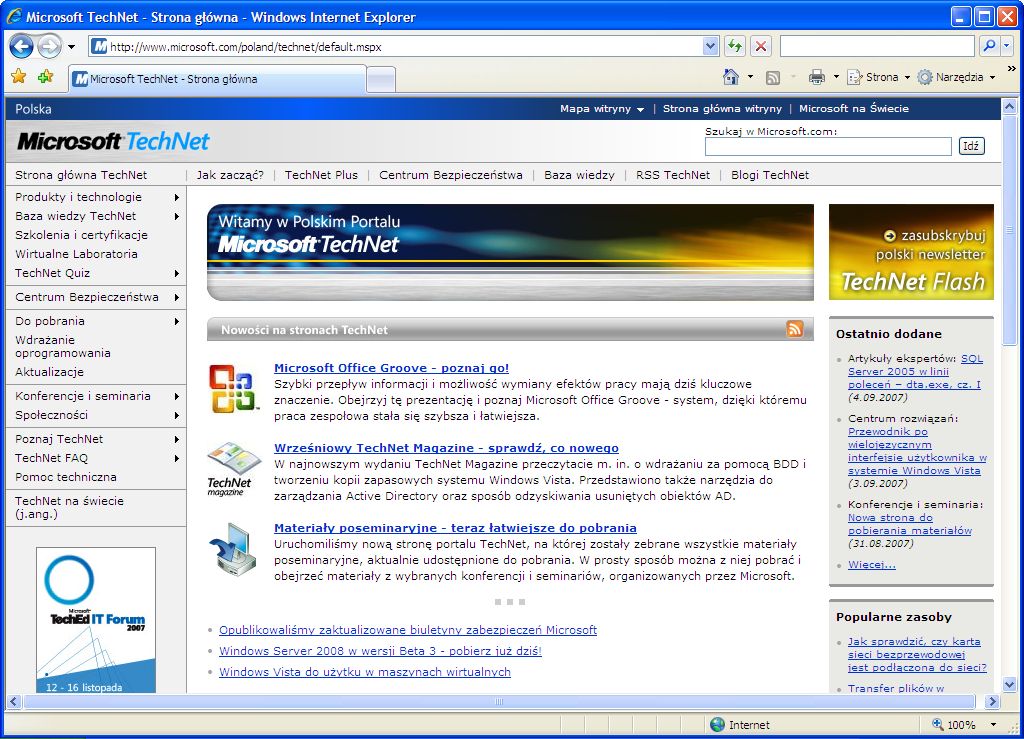Click the horizontal scrollbar right arrow
The image size is (1024, 739).
click(993, 702)
